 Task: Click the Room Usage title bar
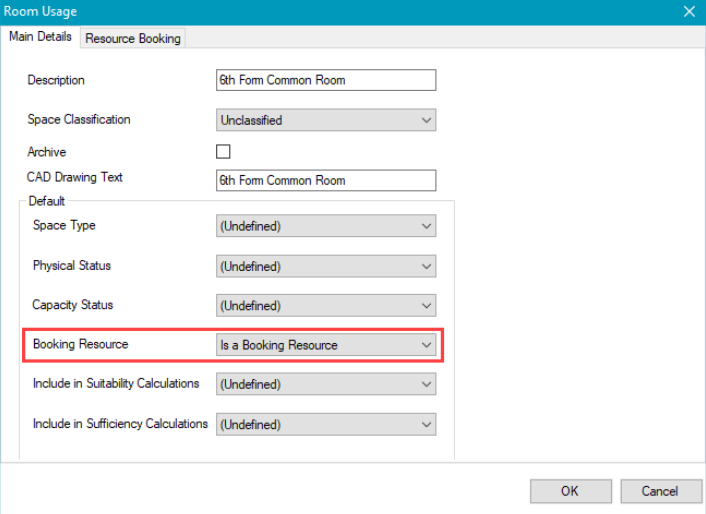(300, 12)
